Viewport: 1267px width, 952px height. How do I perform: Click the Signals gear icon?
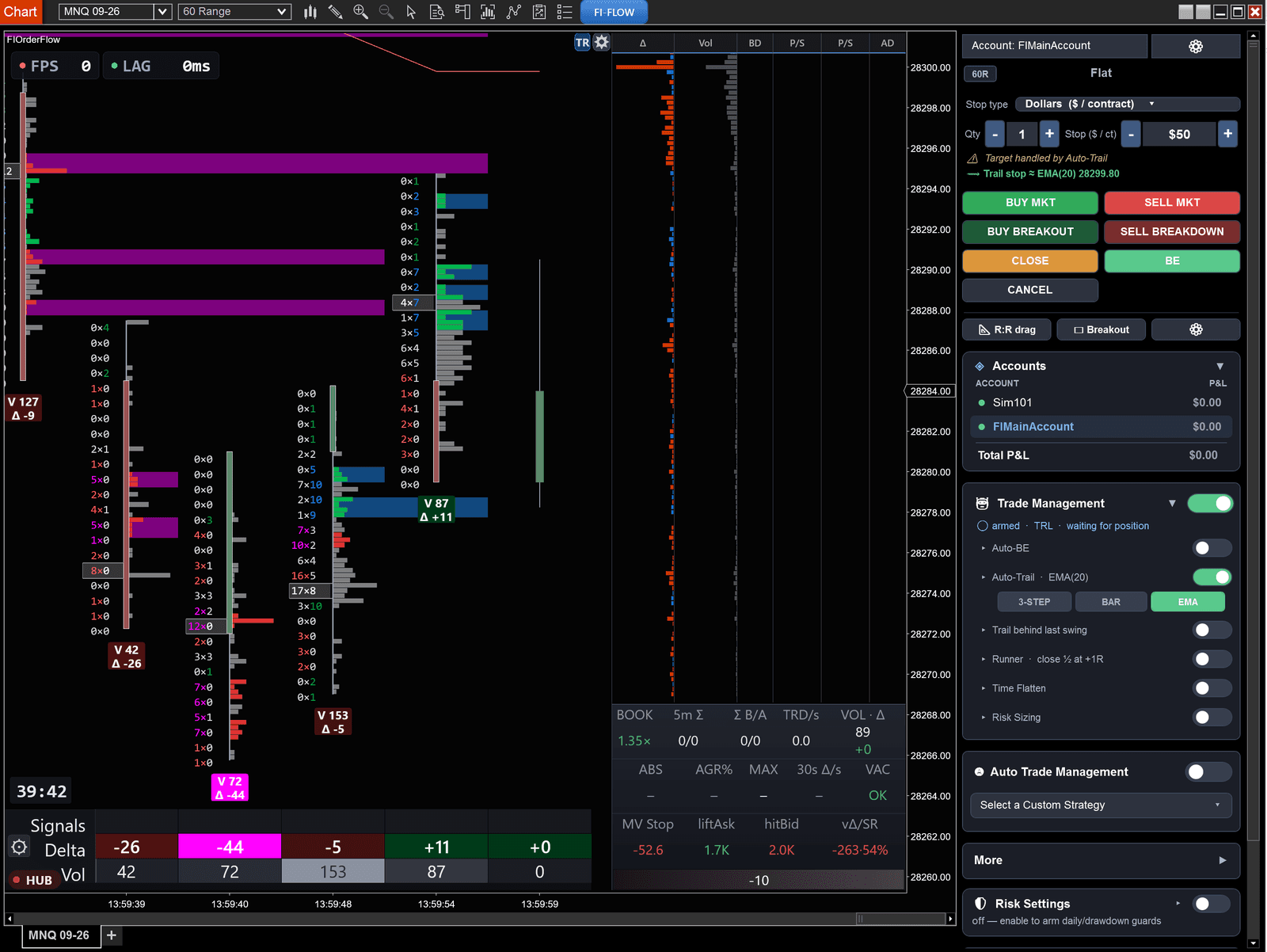coord(20,847)
